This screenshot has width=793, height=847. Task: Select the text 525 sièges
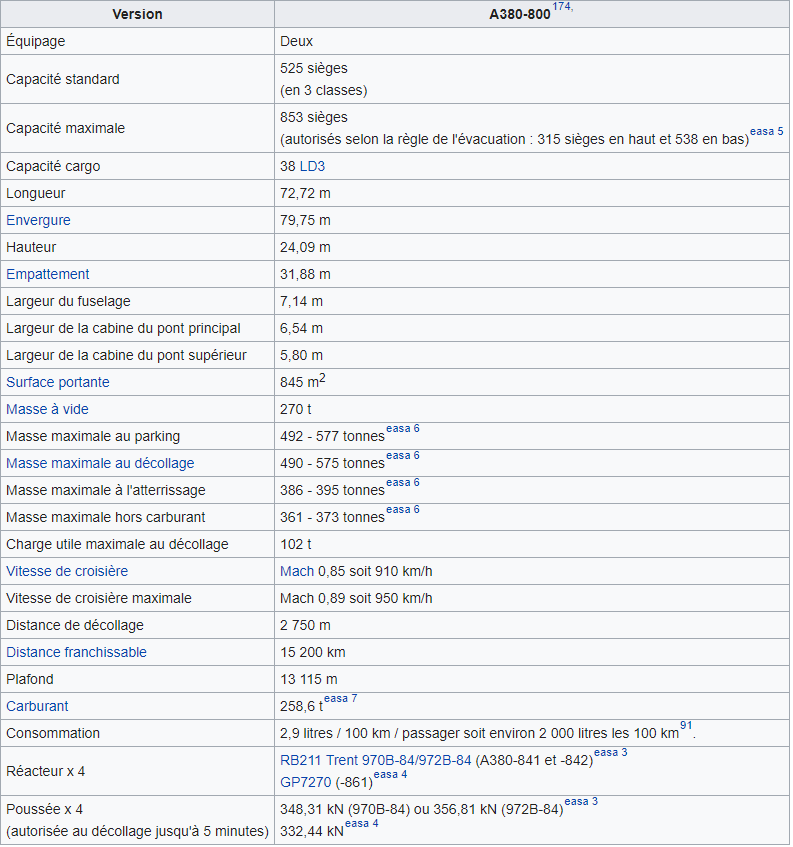click(x=314, y=69)
